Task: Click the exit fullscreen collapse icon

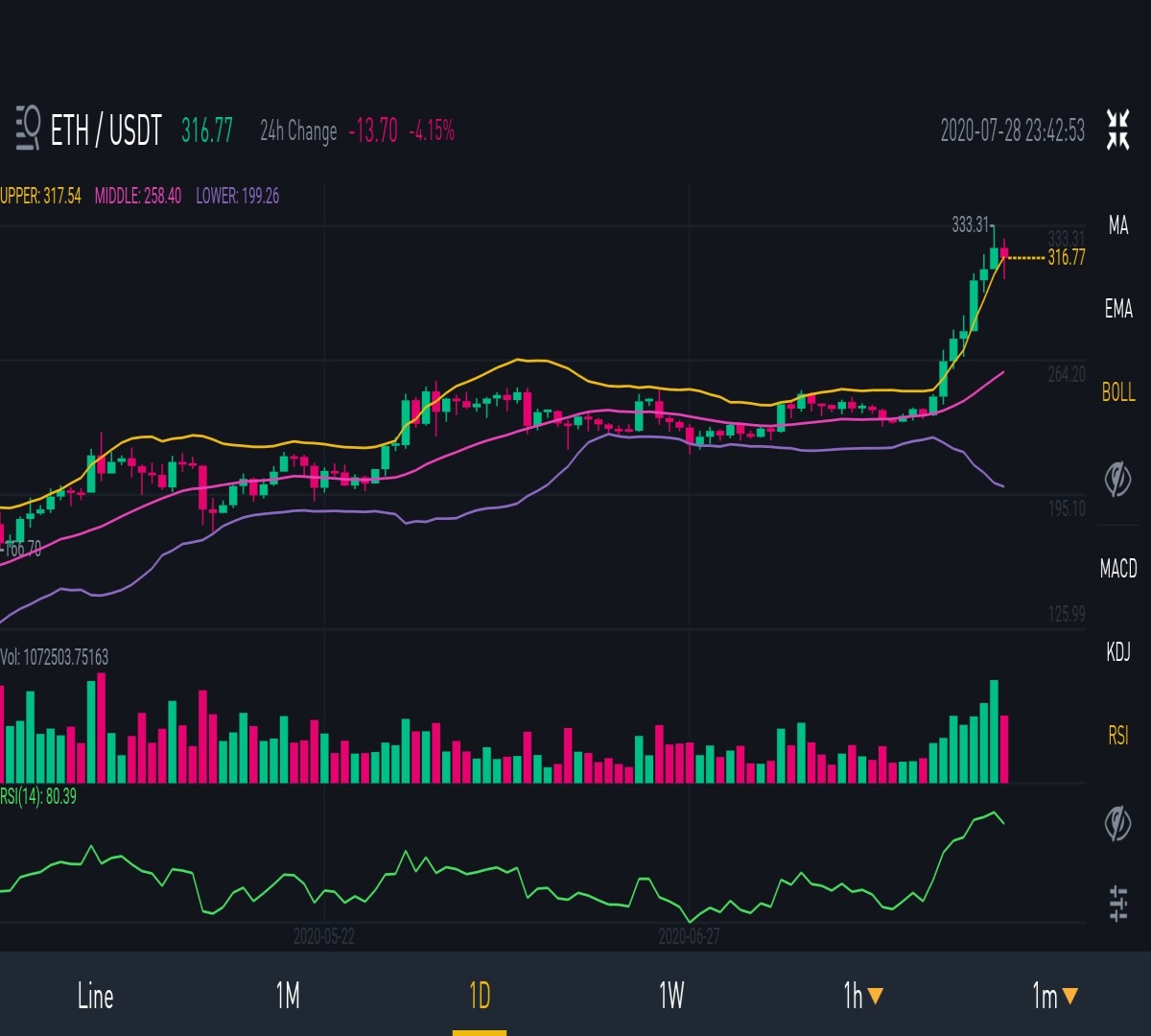Action: point(1117,129)
